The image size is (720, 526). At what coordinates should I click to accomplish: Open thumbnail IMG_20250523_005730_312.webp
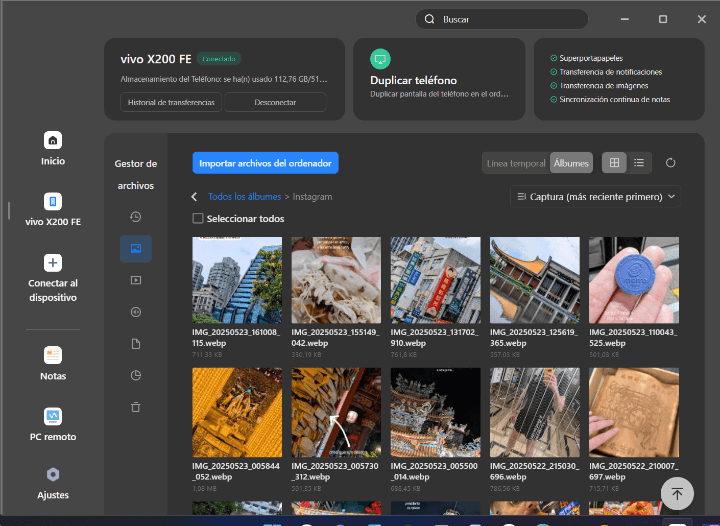336,412
